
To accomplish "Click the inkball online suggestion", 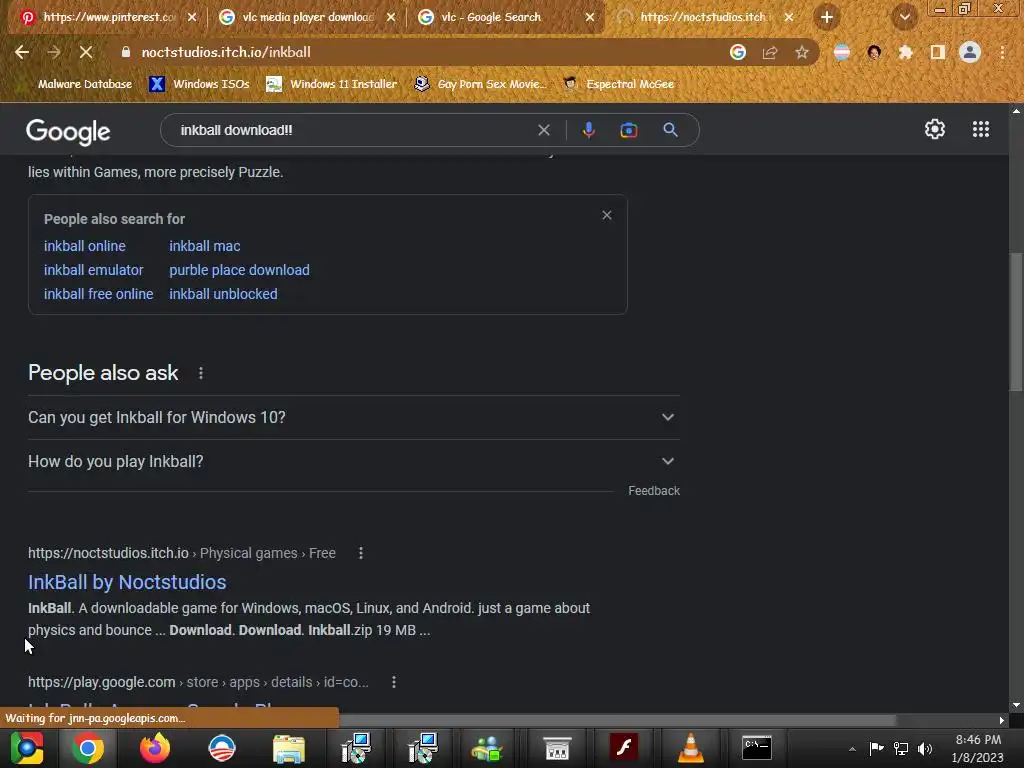I will pos(85,246).
